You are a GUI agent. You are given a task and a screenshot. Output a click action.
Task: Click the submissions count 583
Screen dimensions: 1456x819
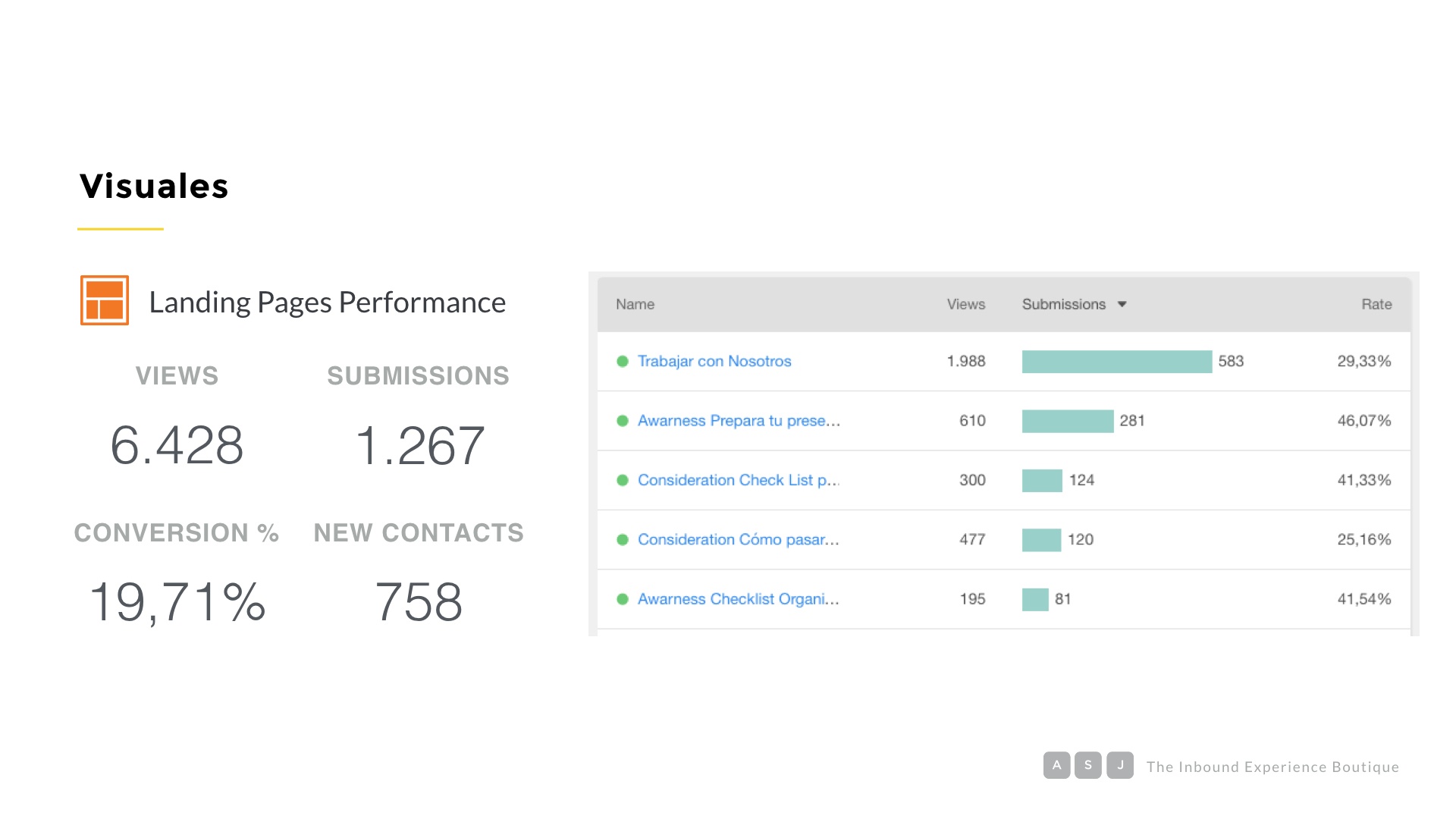(x=1231, y=361)
